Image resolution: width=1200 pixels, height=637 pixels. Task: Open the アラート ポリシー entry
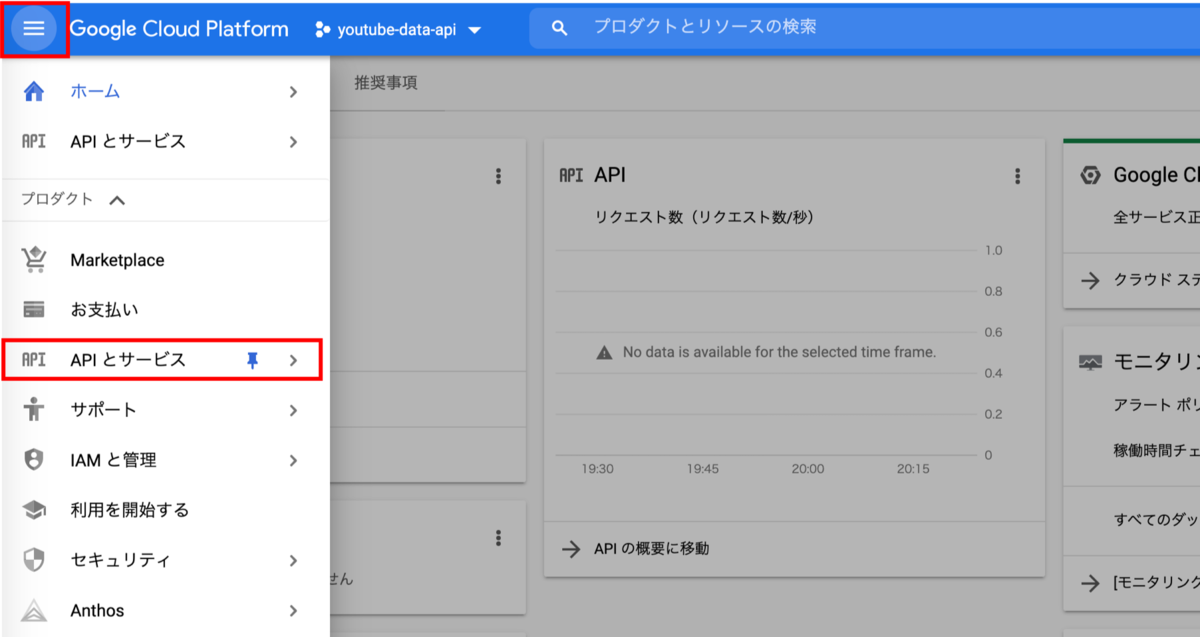(x=1156, y=405)
